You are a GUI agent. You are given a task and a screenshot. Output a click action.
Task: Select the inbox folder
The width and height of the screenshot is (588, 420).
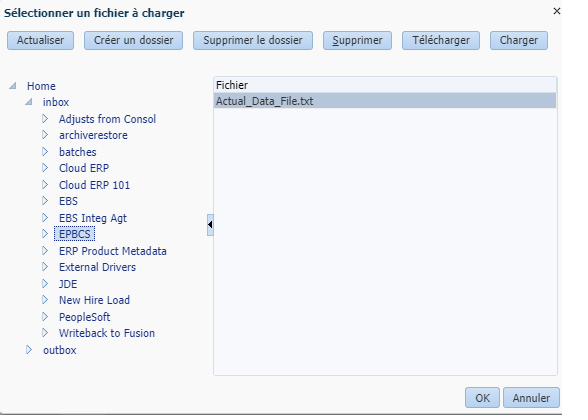point(56,102)
